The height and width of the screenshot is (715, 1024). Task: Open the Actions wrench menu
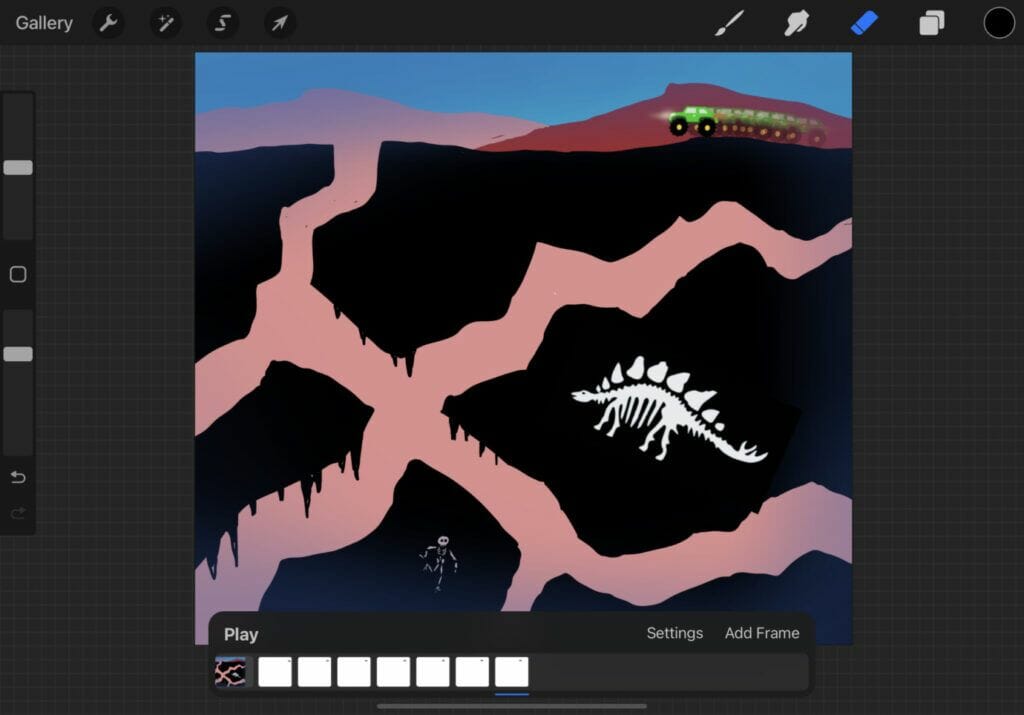point(108,24)
